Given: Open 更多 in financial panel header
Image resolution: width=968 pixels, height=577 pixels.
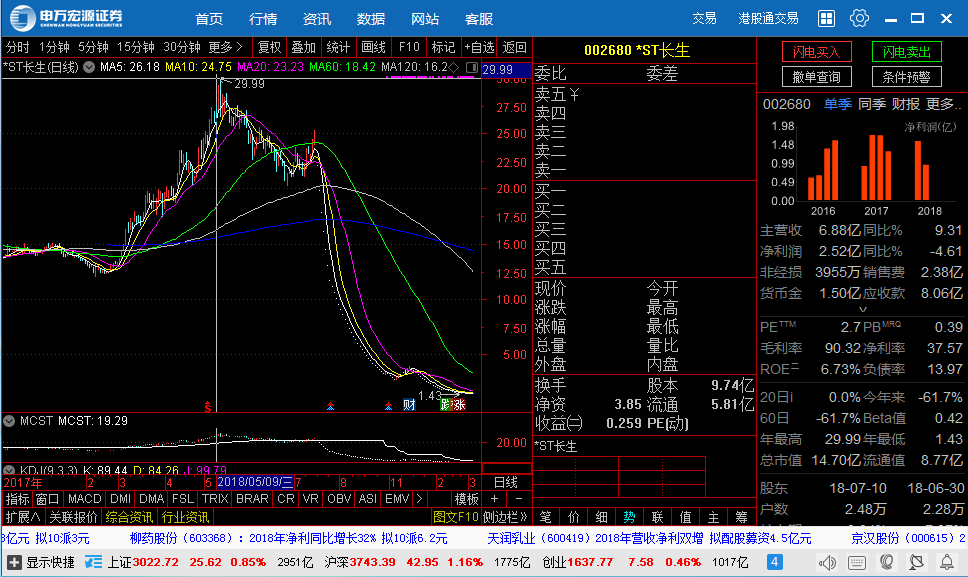Looking at the screenshot, I should [x=943, y=104].
